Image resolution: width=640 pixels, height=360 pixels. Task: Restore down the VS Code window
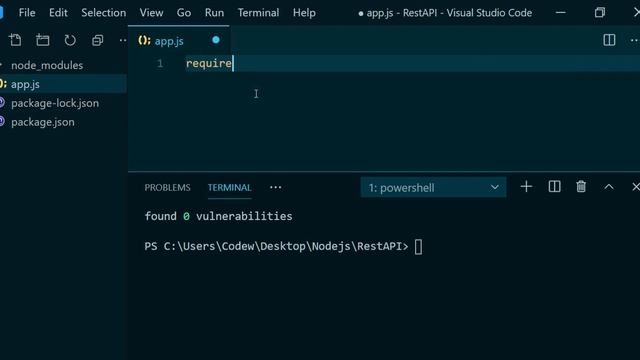point(599,13)
